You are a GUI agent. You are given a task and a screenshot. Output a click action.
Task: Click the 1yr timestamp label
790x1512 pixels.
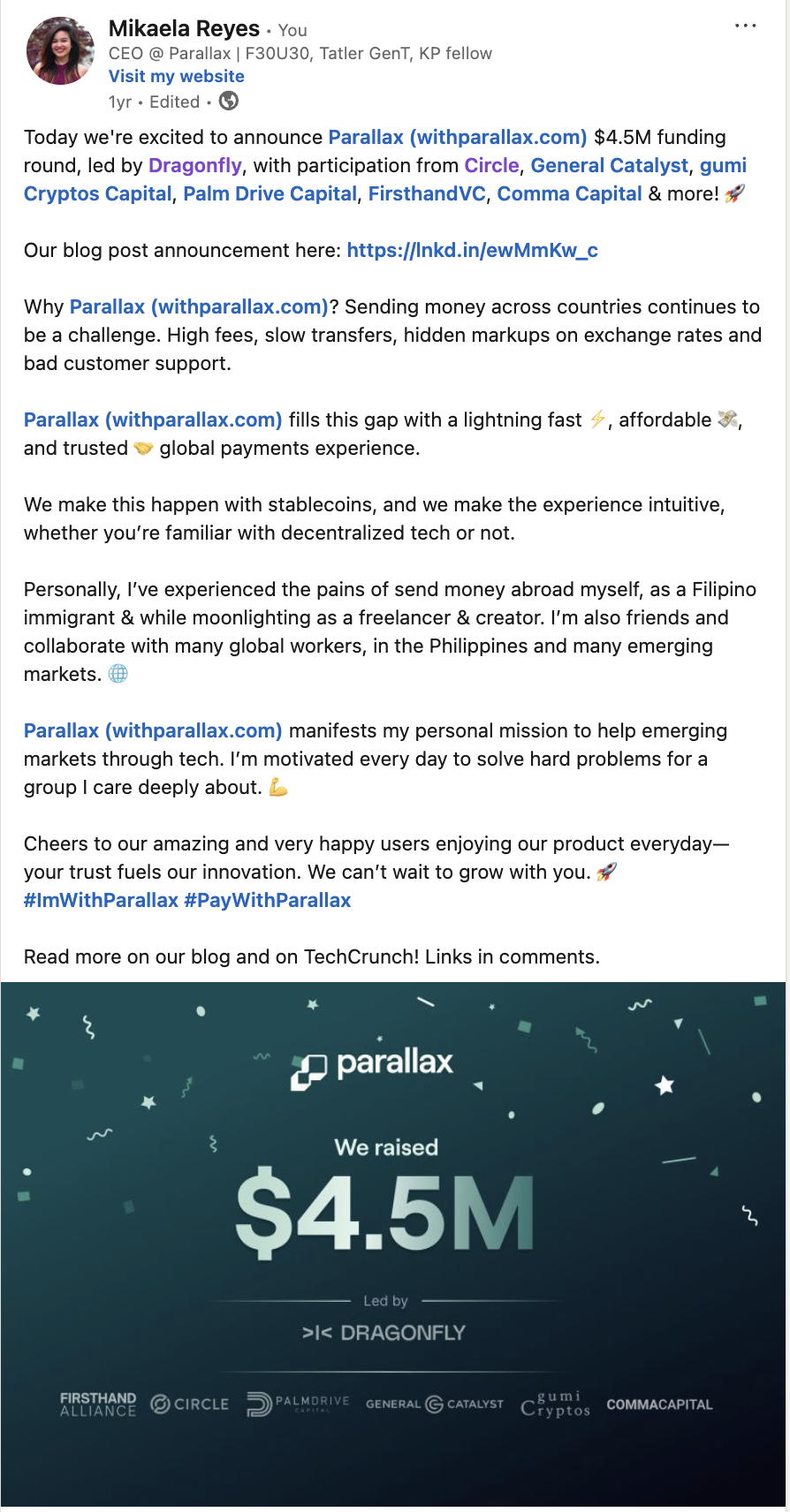pos(120,102)
